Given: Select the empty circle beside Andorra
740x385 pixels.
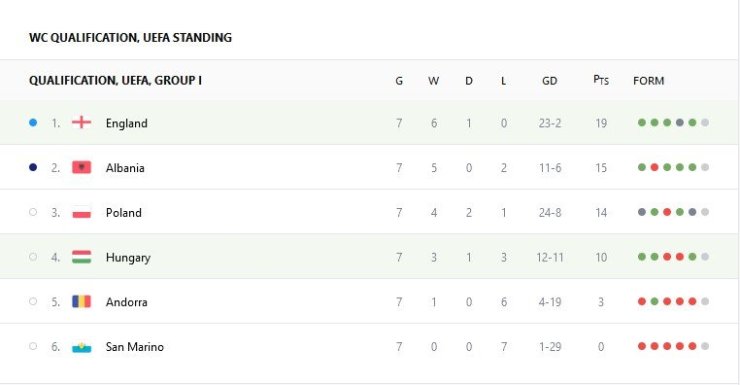Looking at the screenshot, I should coord(33,301).
